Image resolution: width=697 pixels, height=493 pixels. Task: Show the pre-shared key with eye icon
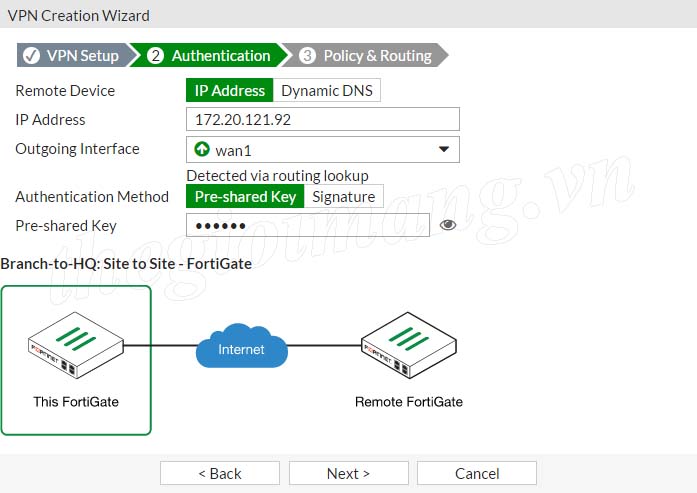(x=448, y=225)
